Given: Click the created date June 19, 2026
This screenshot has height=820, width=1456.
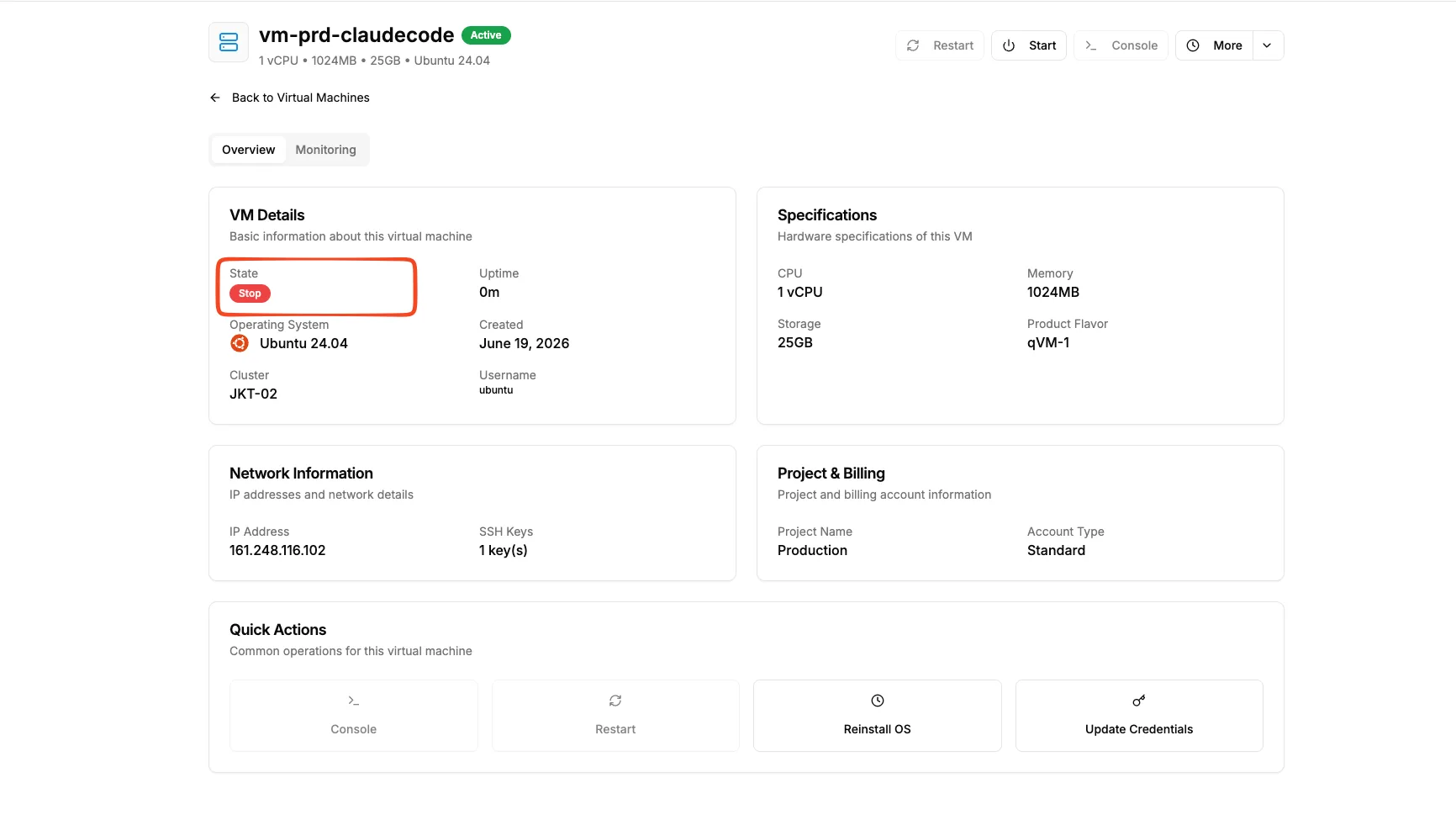Looking at the screenshot, I should tap(525, 343).
